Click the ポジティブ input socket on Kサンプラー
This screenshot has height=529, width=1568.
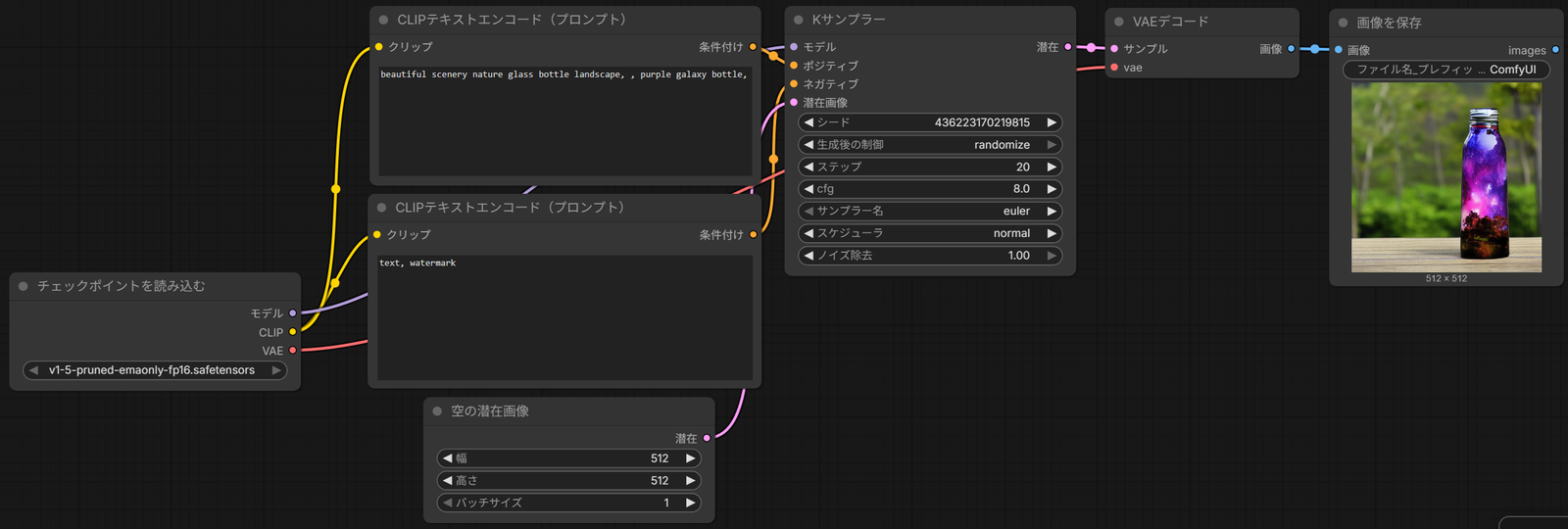click(794, 66)
